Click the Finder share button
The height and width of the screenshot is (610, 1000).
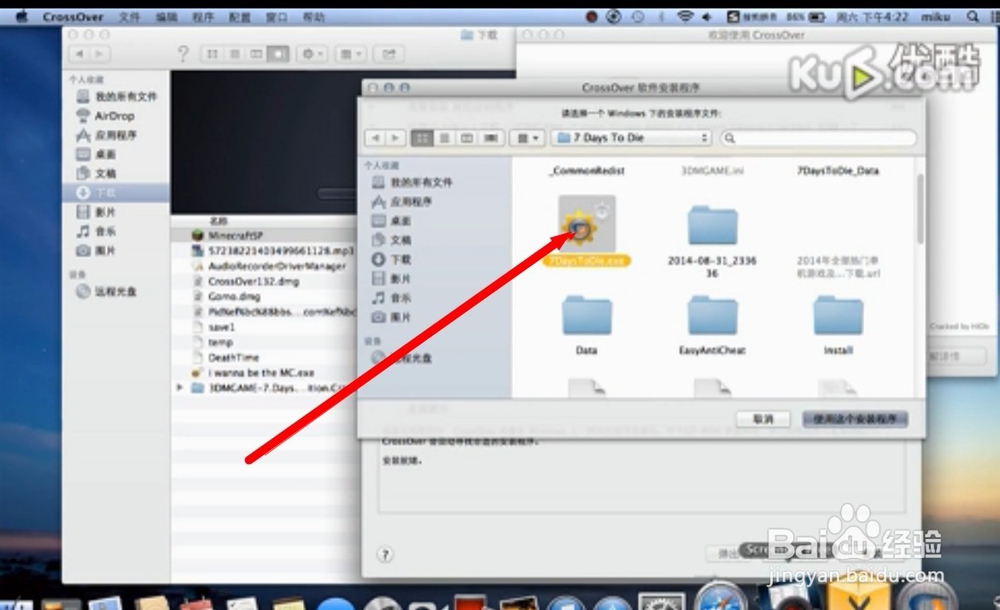coord(388,54)
